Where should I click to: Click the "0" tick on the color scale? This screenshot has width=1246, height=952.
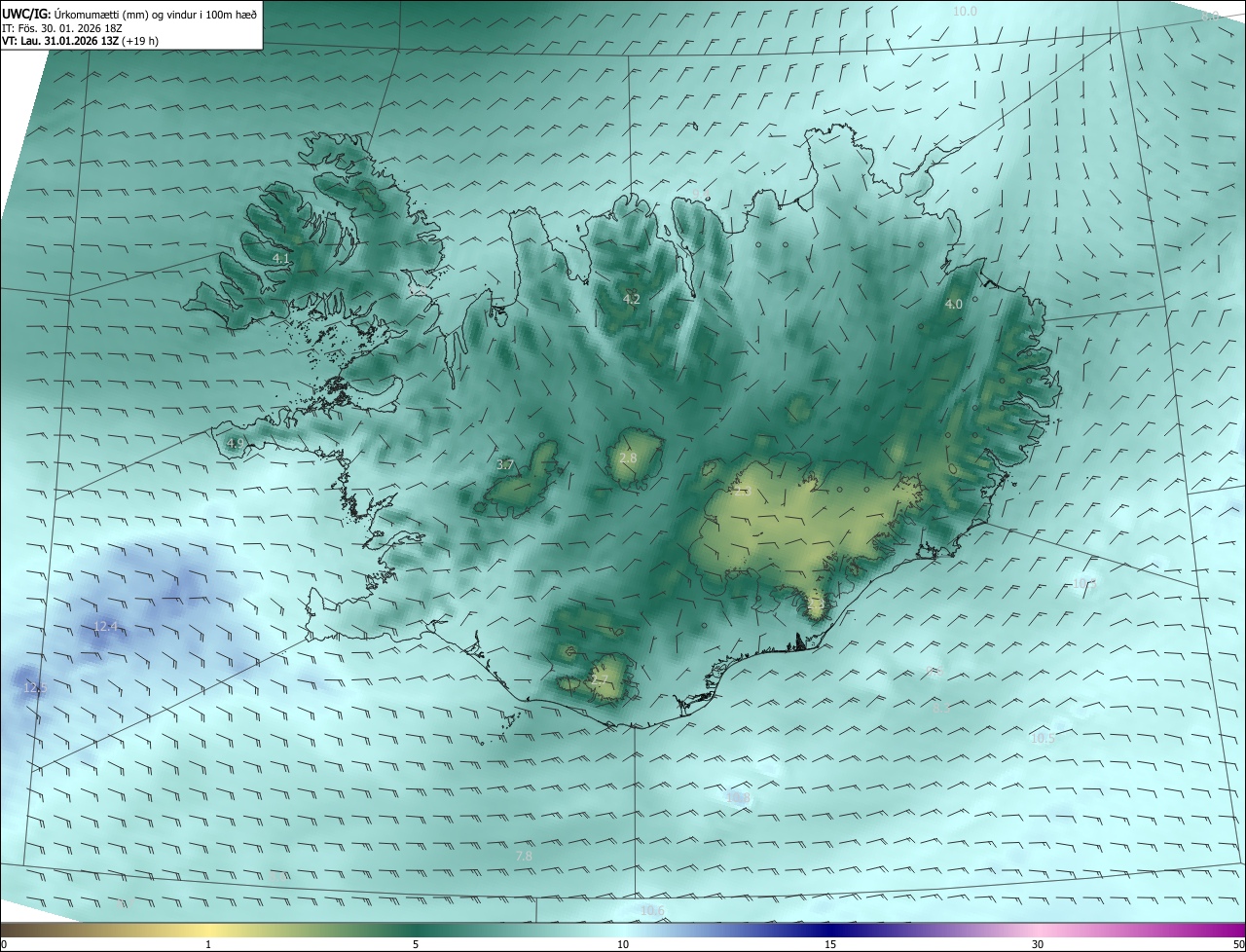pos(4,944)
